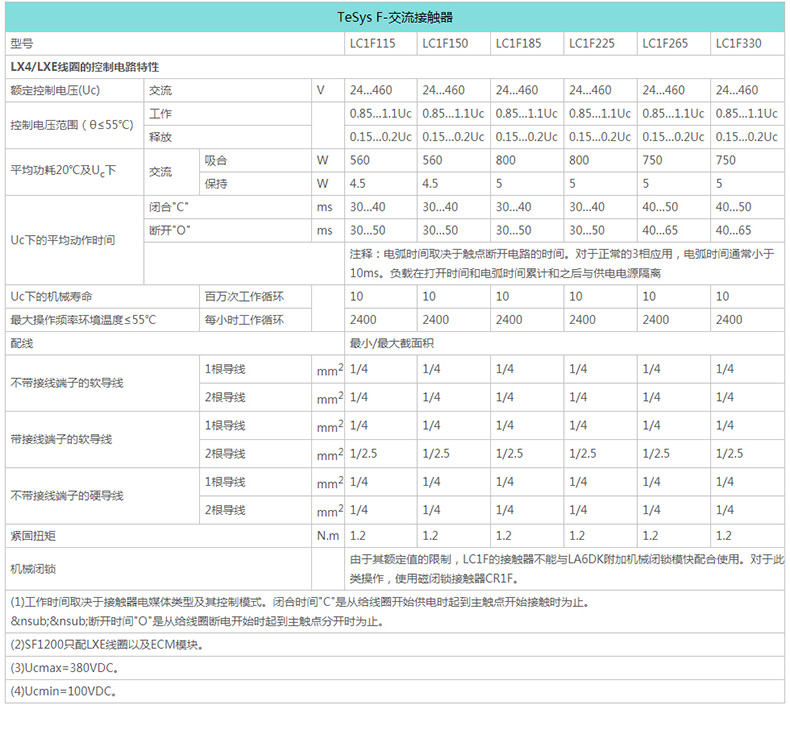The image size is (790, 730).
Task: Click the LC1F330 model header
Action: [x=738, y=43]
